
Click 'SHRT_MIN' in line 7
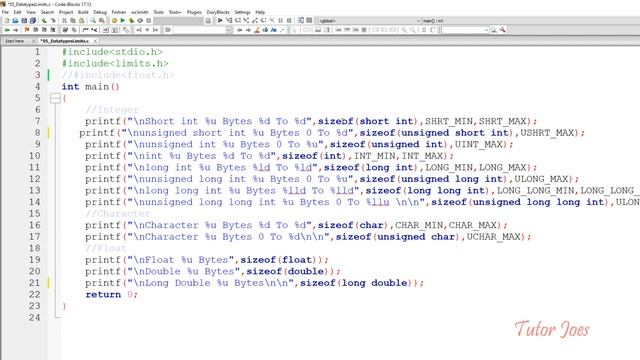[x=449, y=121]
